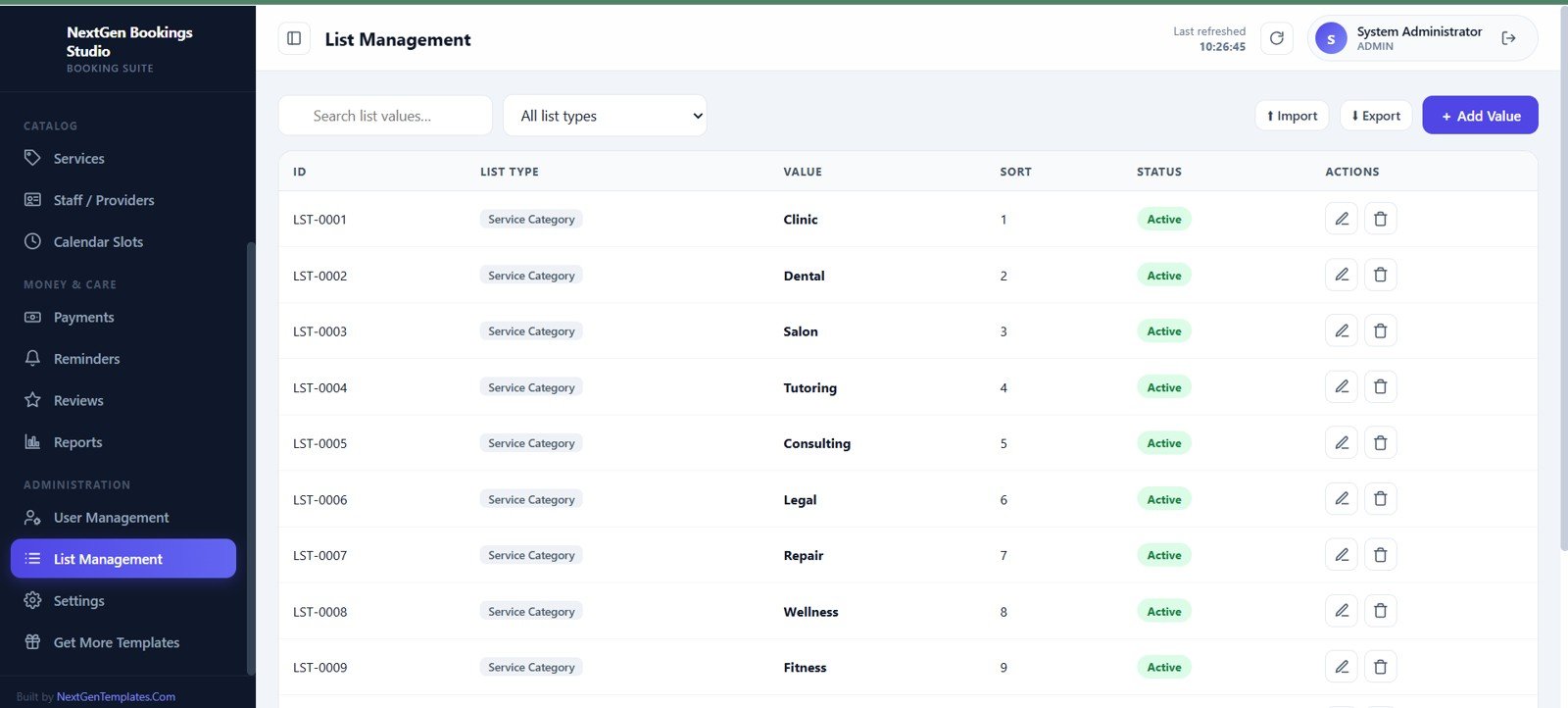Click the Active badge in Dental row
The image size is (1568, 708).
pyautogui.click(x=1164, y=276)
